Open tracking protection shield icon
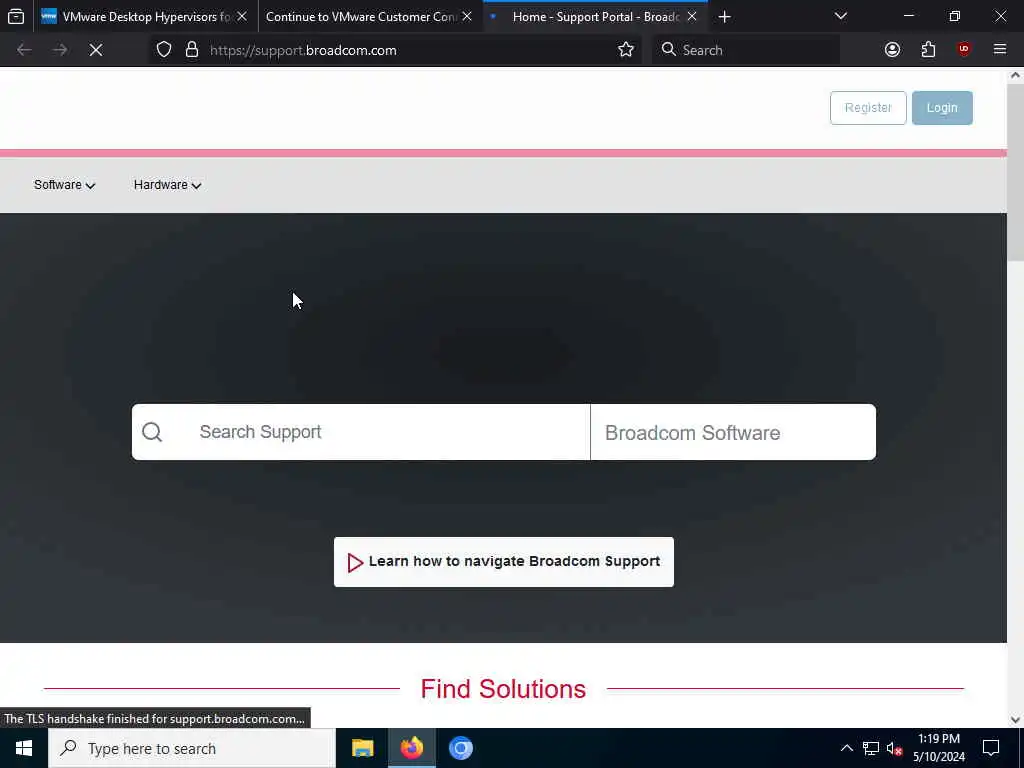The image size is (1024, 768). (x=164, y=50)
